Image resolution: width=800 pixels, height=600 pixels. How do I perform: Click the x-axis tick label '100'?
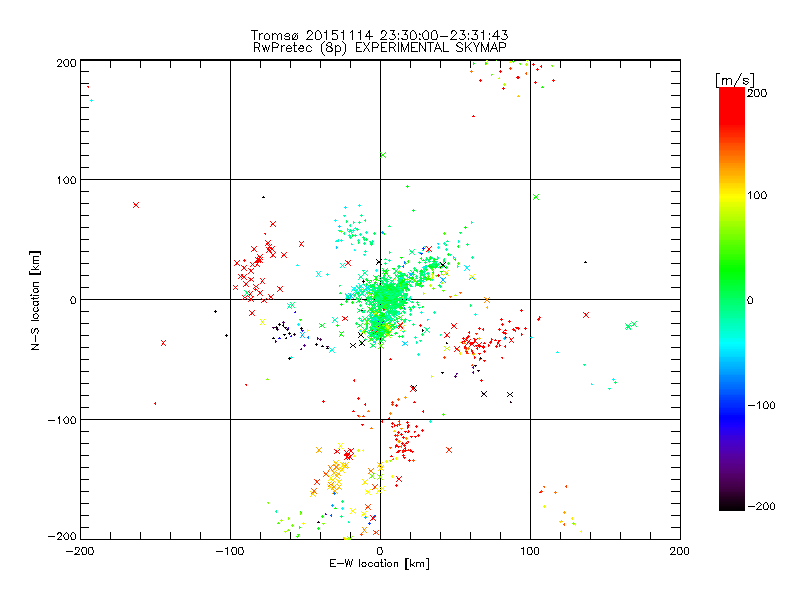tap(530, 551)
